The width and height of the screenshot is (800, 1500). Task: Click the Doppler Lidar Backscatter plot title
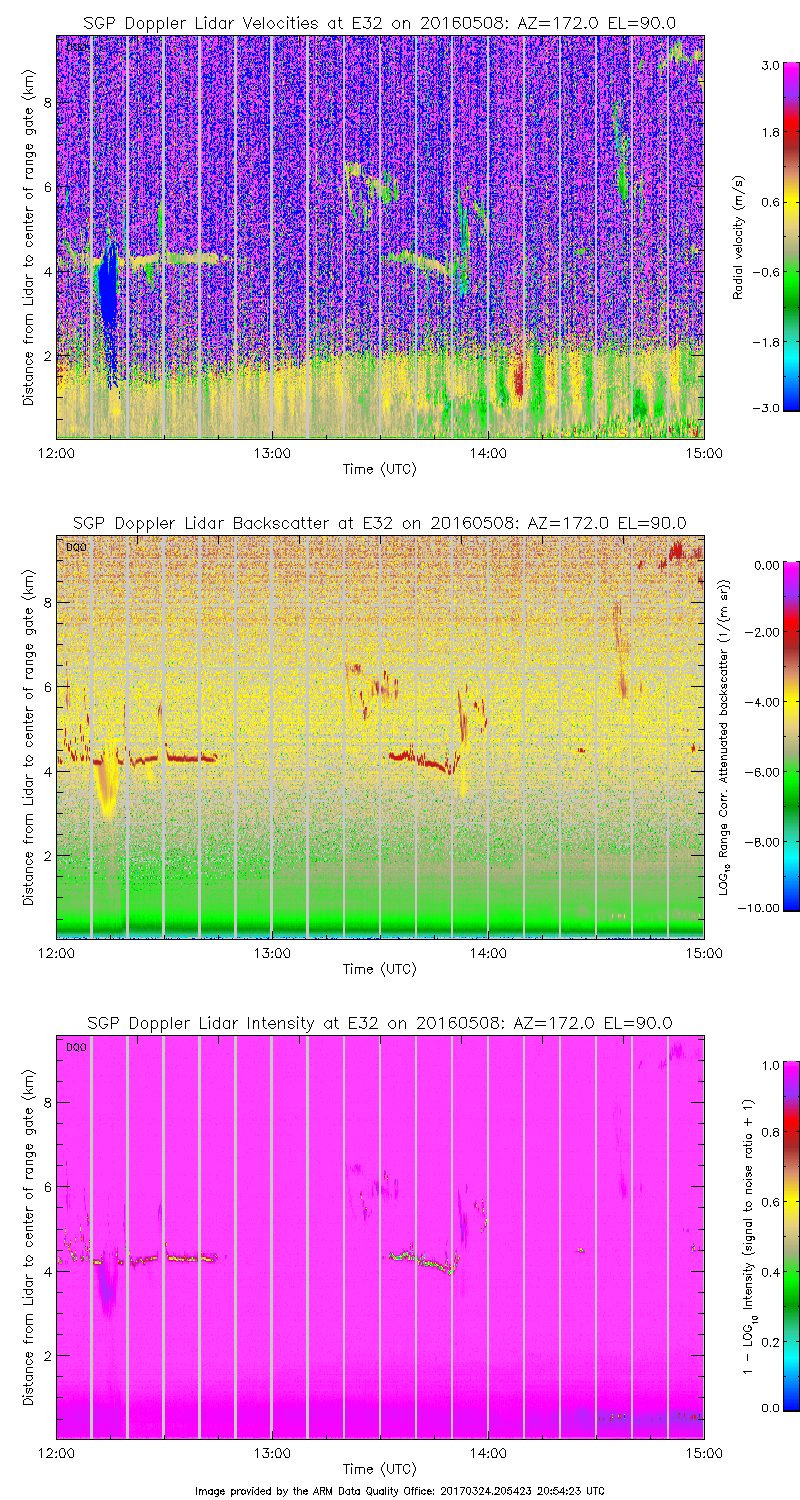379,523
